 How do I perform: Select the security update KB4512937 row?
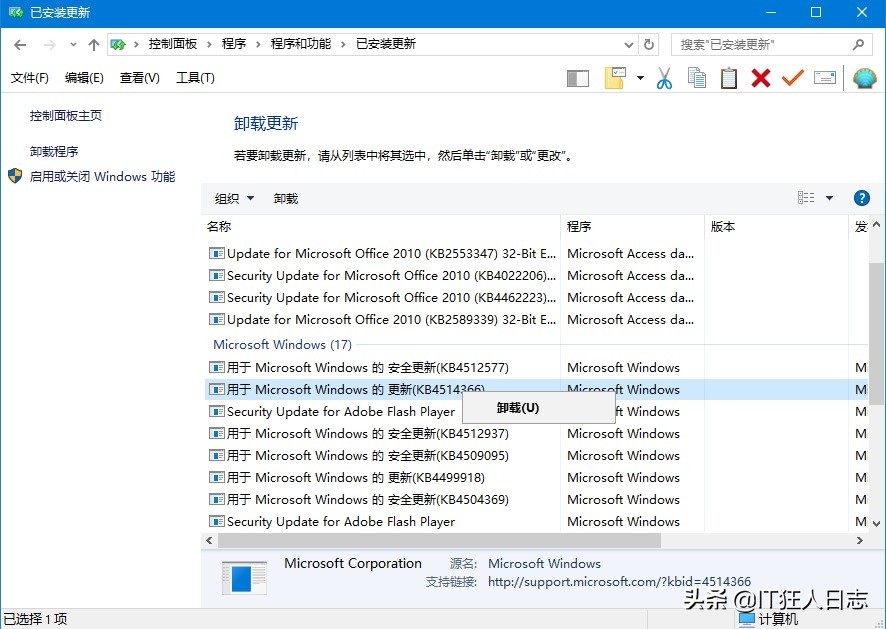point(535,433)
